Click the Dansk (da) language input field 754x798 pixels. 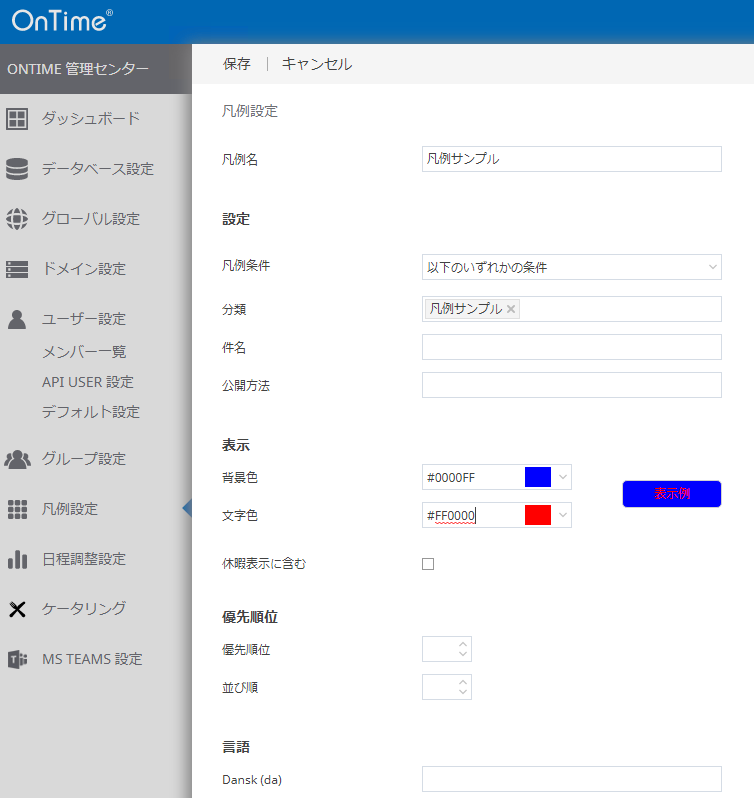click(571, 779)
